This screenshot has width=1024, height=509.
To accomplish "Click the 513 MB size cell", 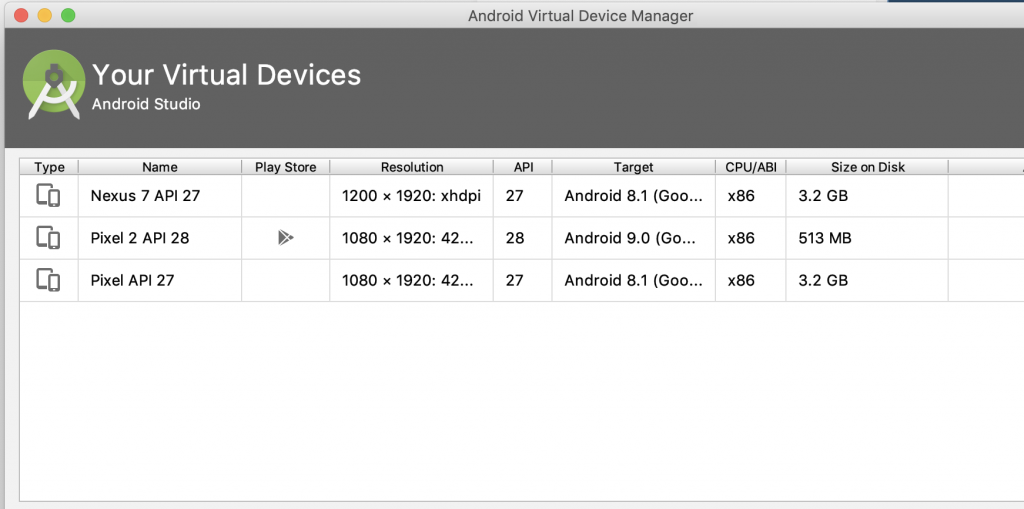I will pos(824,238).
